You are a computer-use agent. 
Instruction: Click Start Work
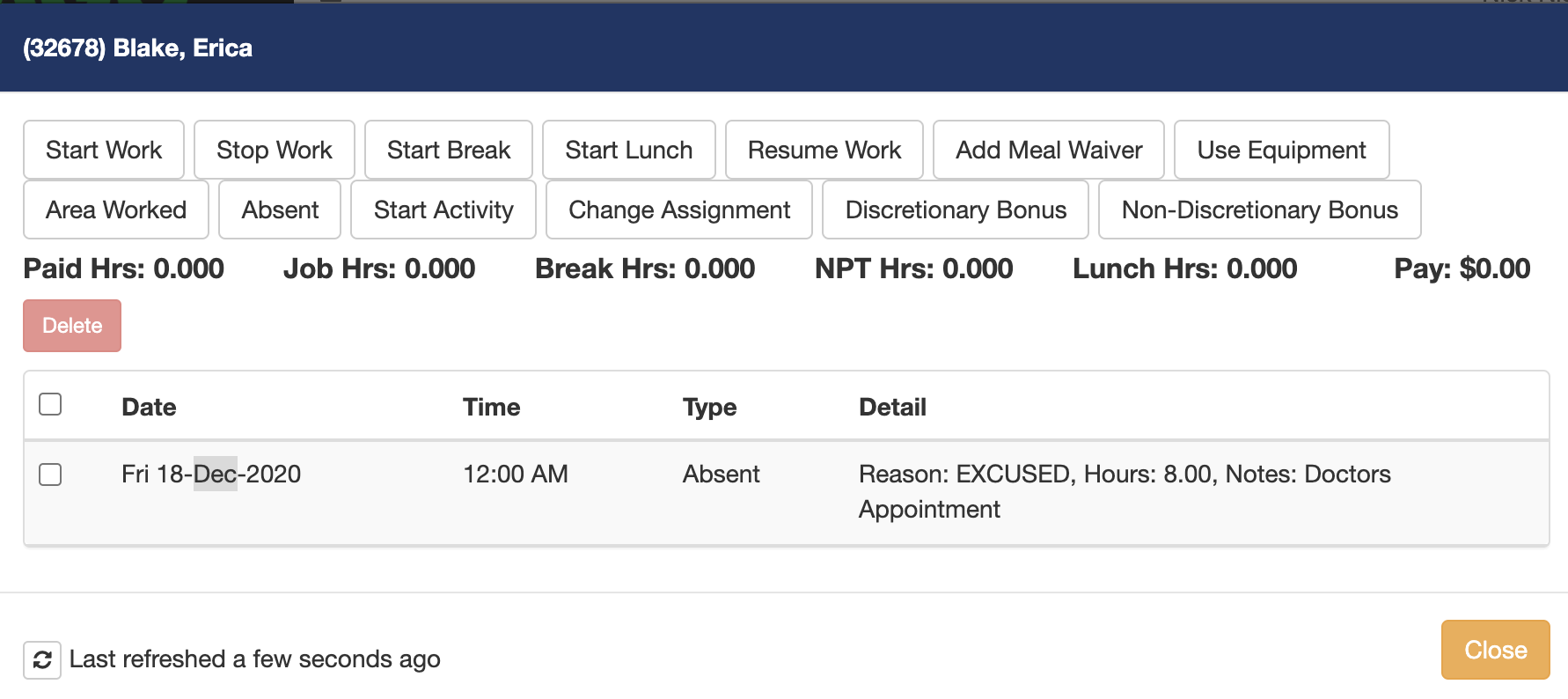(103, 150)
